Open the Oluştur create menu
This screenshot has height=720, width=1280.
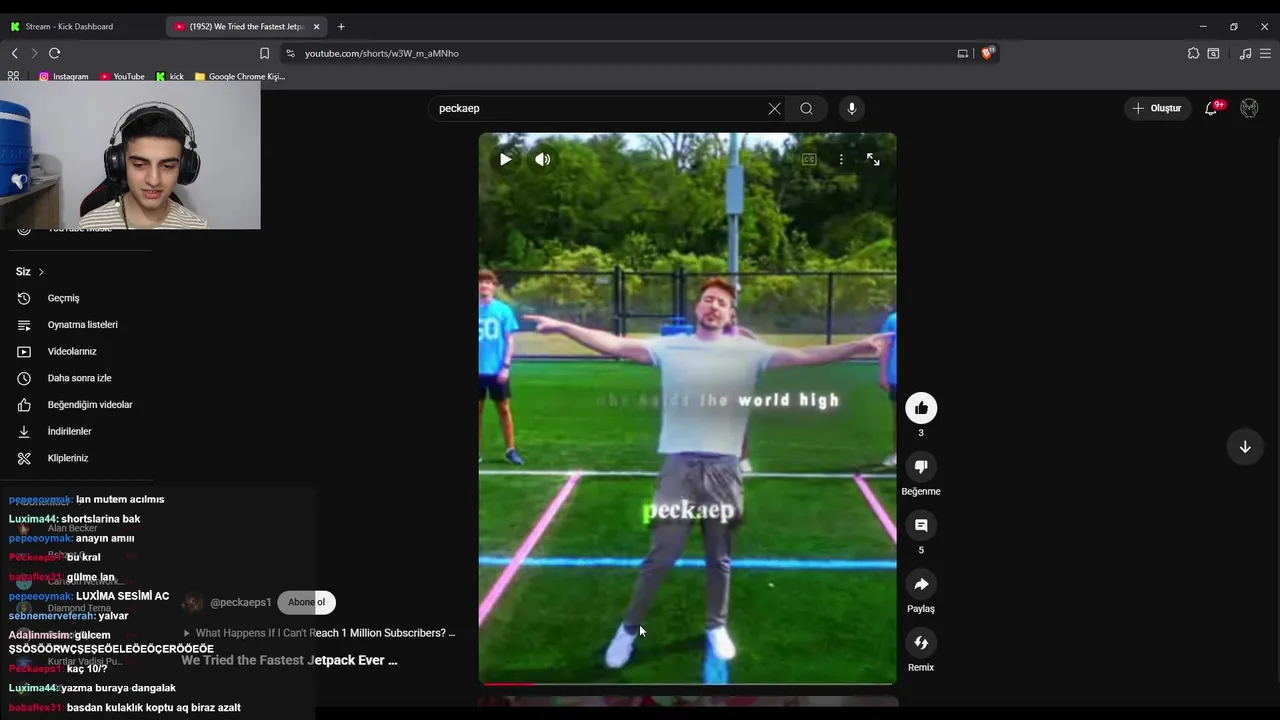click(x=1157, y=108)
